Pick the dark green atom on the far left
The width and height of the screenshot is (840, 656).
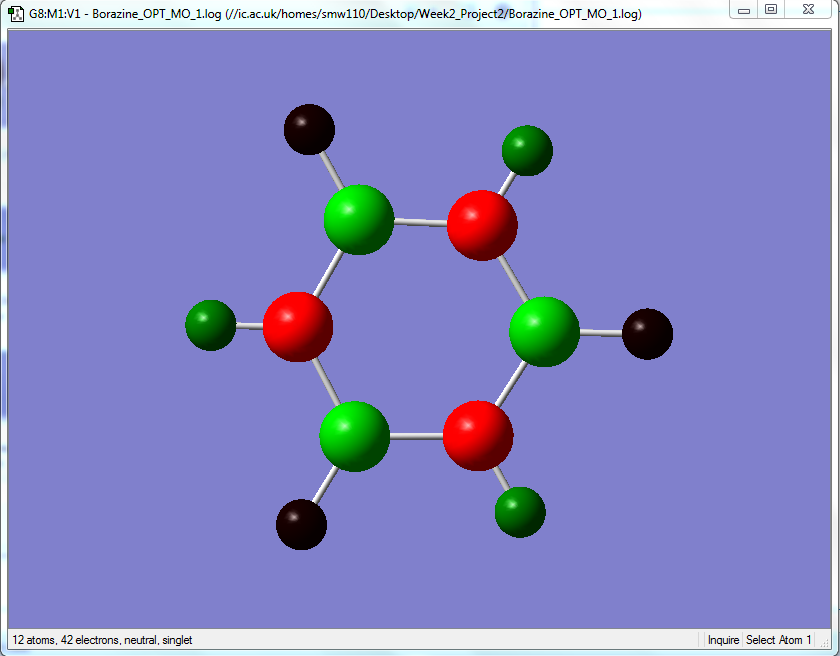pyautogui.click(x=211, y=325)
